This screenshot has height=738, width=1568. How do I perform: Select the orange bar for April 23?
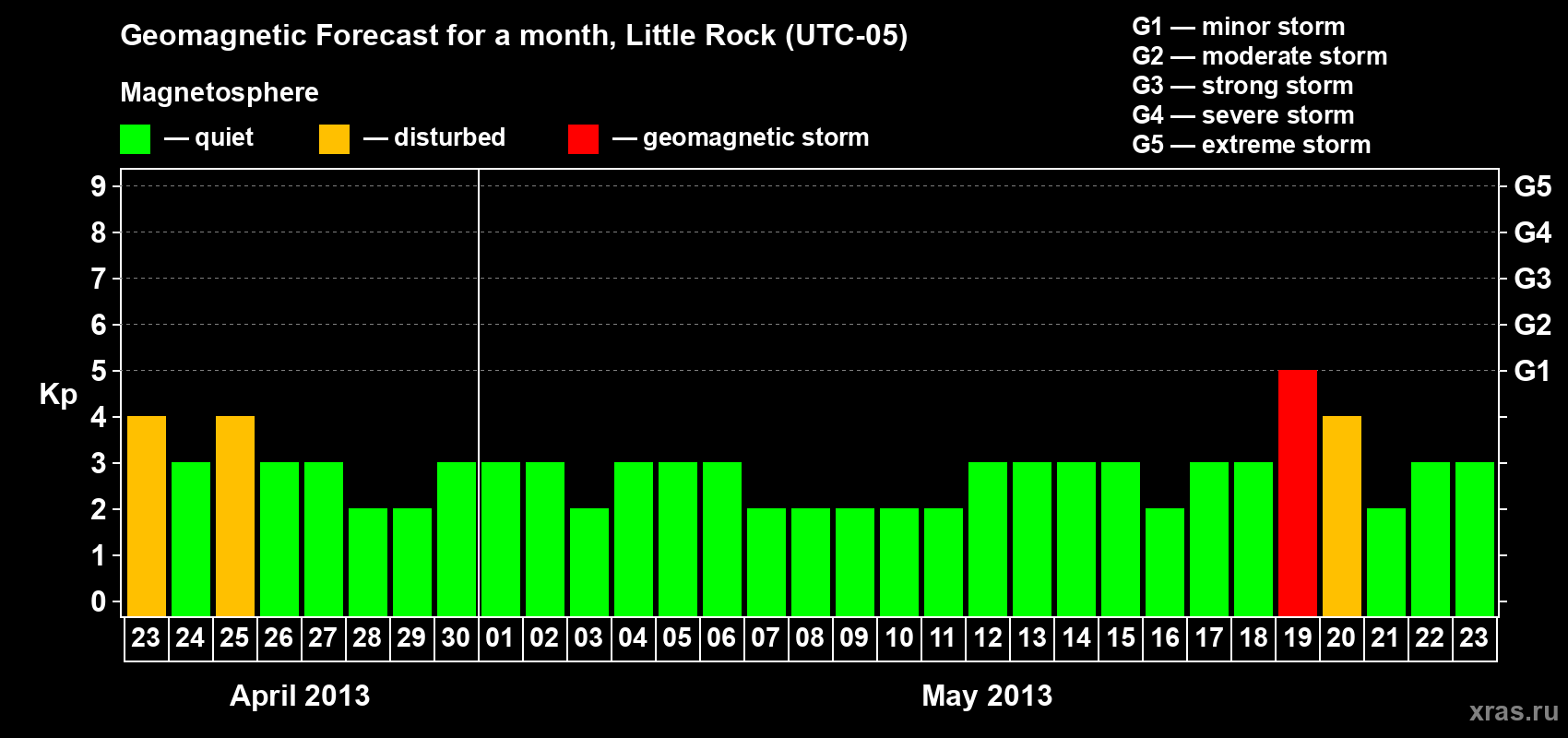[x=147, y=516]
